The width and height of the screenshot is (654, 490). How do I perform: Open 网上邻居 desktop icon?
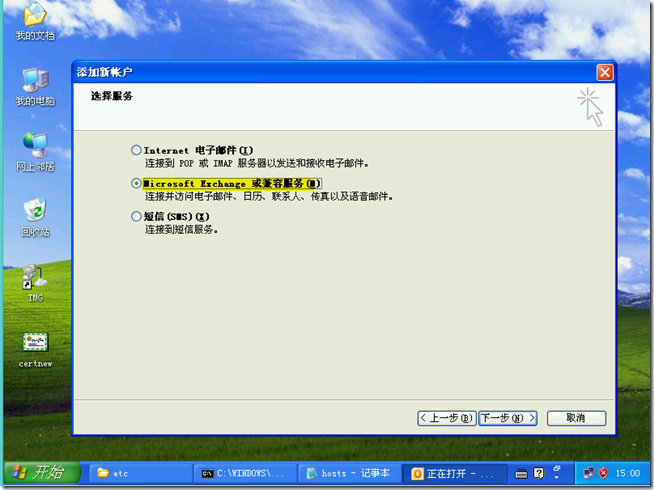pyautogui.click(x=35, y=152)
